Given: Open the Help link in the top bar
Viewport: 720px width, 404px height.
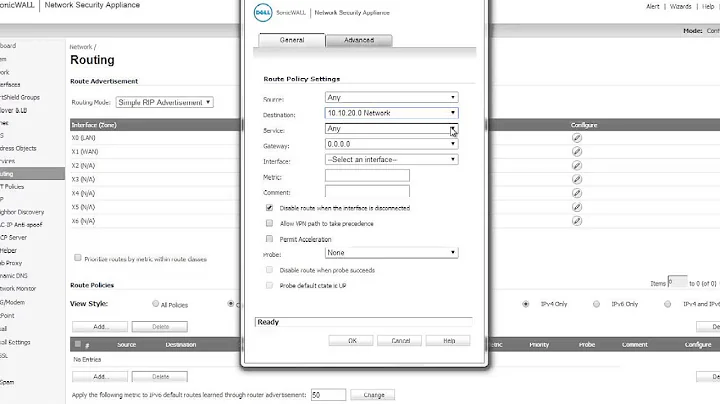Looking at the screenshot, I should 708,6.
